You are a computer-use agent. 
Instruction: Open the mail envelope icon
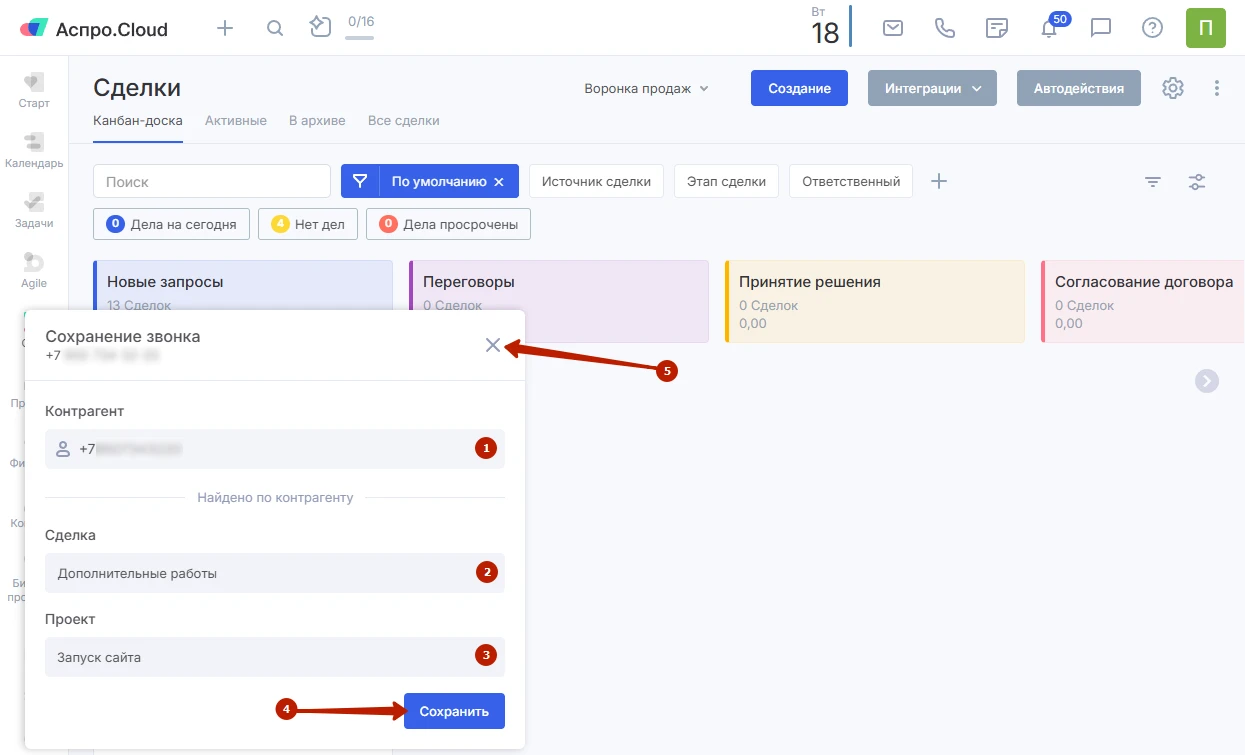pyautogui.click(x=893, y=28)
